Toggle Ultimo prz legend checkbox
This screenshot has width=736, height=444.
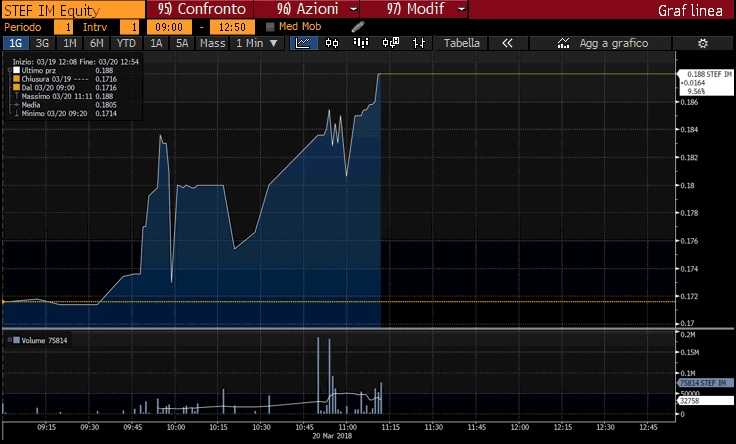coord(16,70)
